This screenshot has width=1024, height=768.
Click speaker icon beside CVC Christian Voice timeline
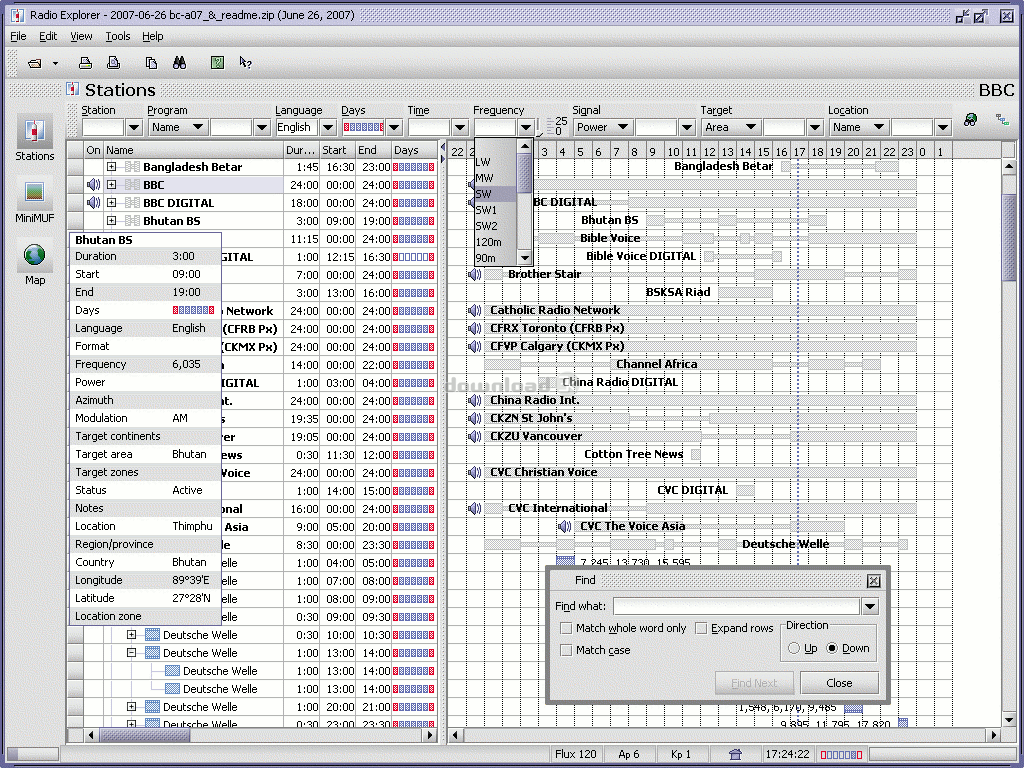point(475,472)
